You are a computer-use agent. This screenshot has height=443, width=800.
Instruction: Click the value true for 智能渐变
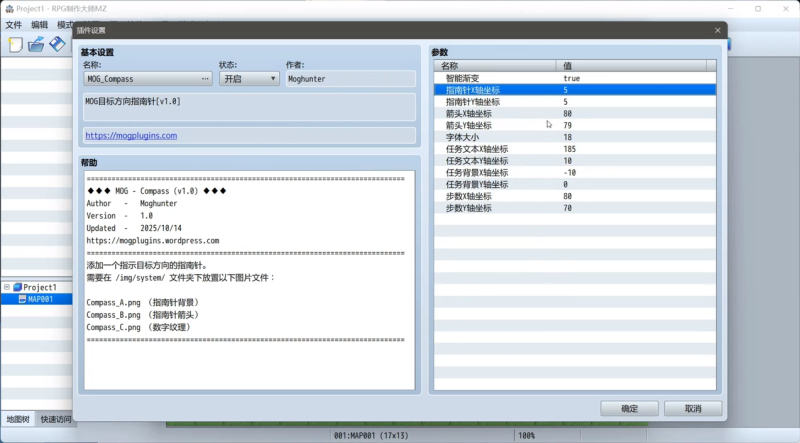(x=571, y=79)
